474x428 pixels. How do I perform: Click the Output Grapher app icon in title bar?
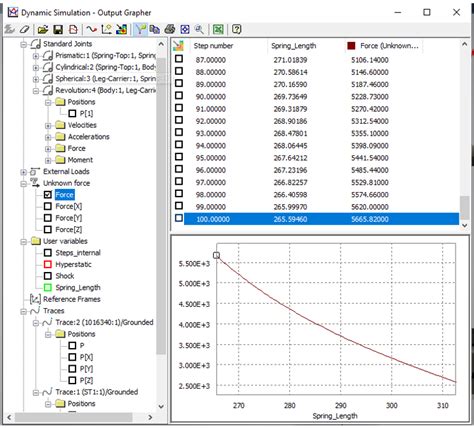pyautogui.click(x=13, y=12)
